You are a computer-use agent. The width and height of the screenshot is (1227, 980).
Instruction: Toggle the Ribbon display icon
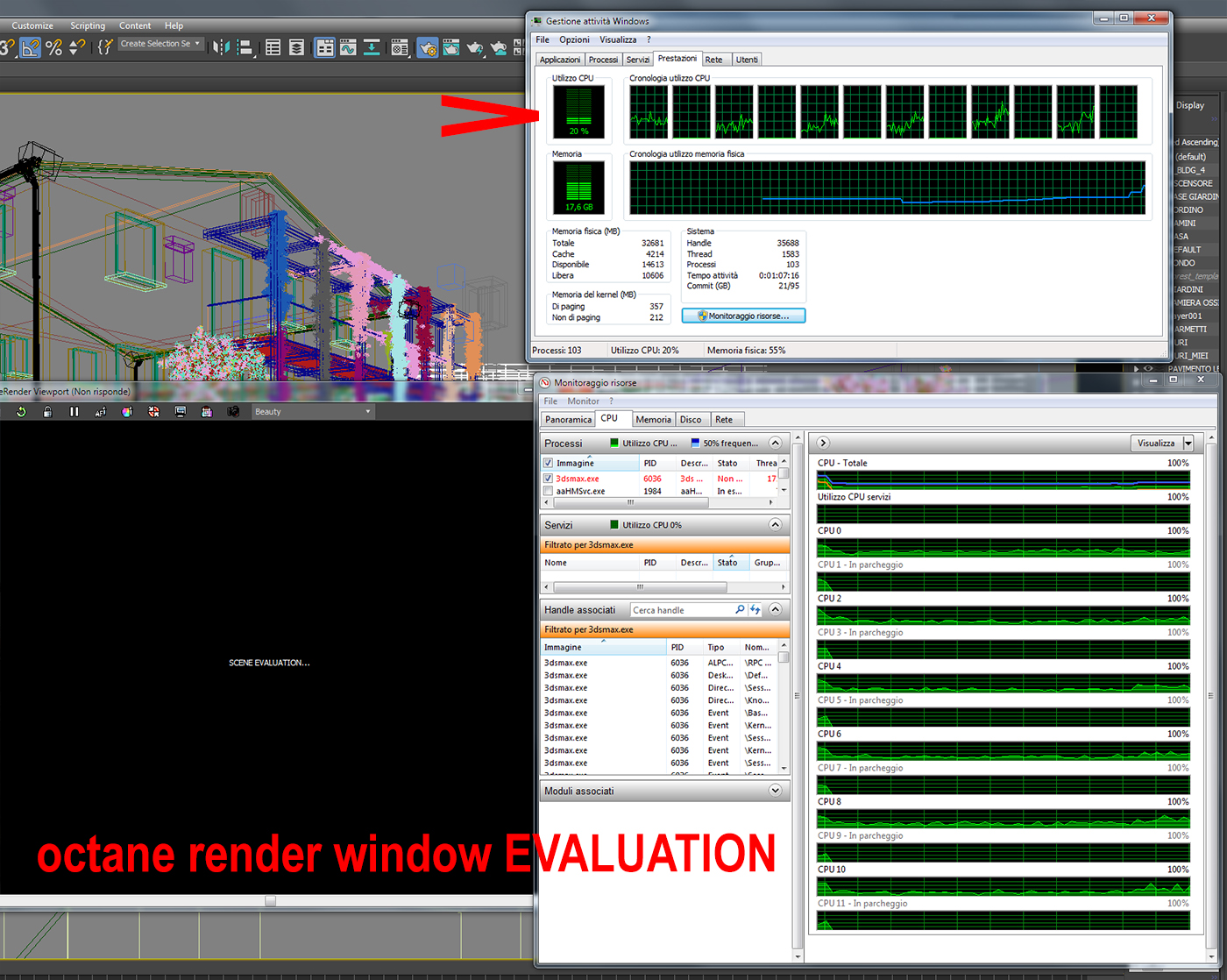[325, 47]
